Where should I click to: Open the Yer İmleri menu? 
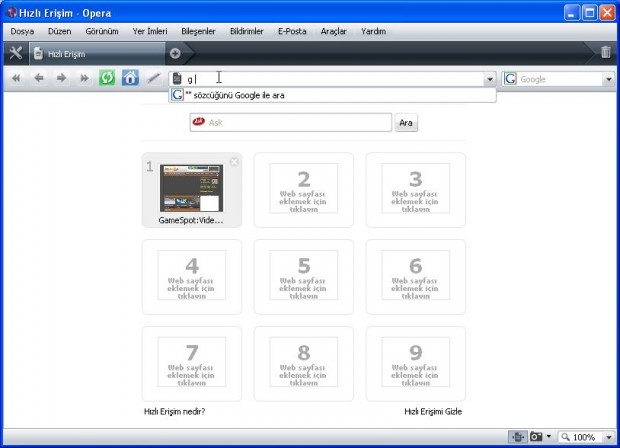pyautogui.click(x=150, y=32)
